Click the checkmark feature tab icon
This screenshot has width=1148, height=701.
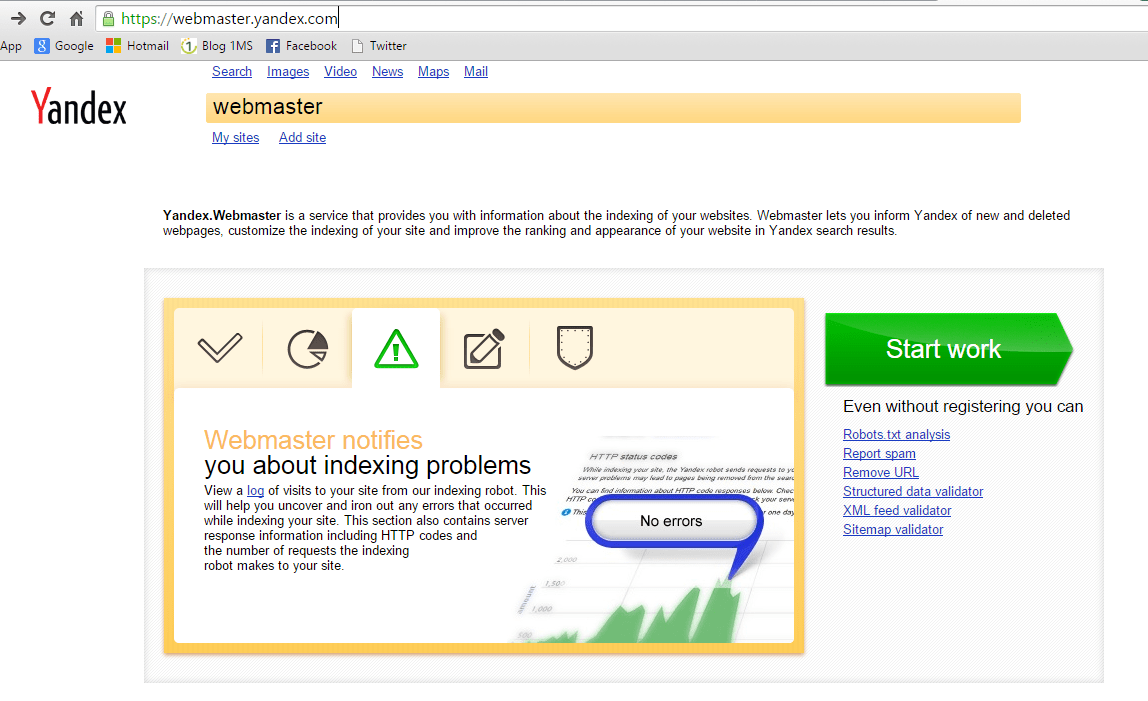(220, 348)
